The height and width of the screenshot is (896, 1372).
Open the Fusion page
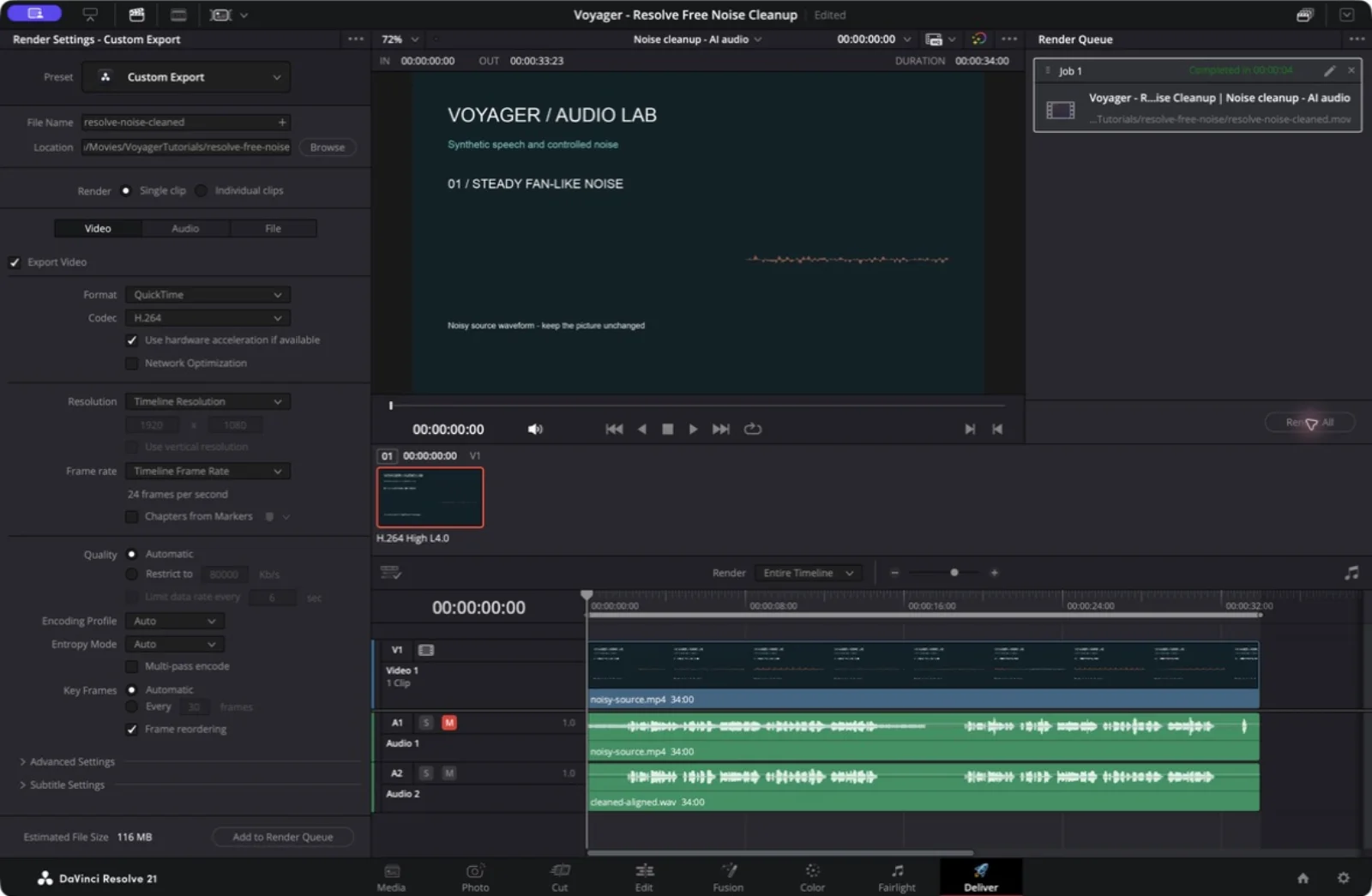tap(728, 877)
